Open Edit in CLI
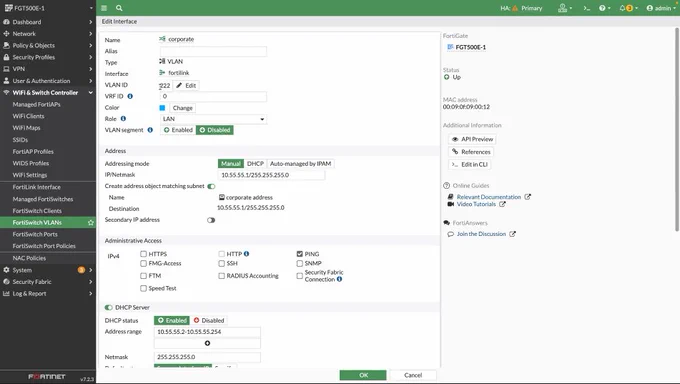Viewport: 680px width, 384px height. tap(470, 164)
